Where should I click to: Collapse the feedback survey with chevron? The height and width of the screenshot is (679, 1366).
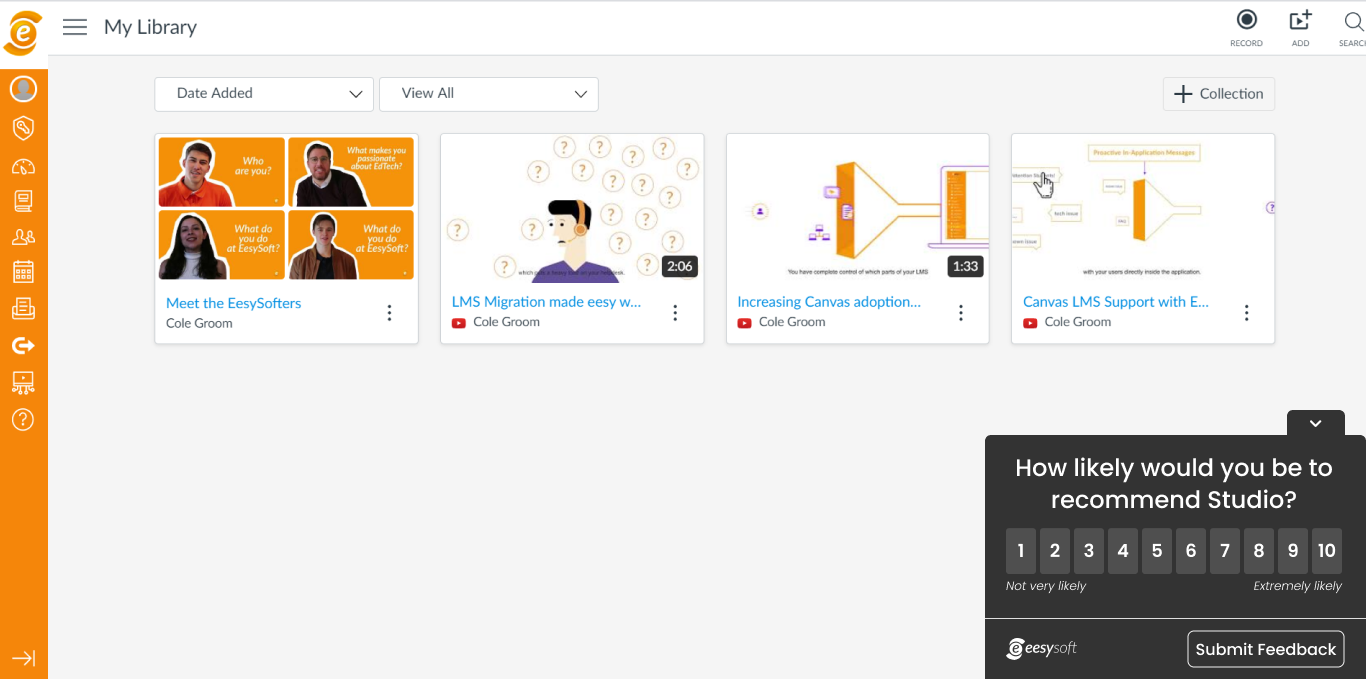(x=1316, y=423)
